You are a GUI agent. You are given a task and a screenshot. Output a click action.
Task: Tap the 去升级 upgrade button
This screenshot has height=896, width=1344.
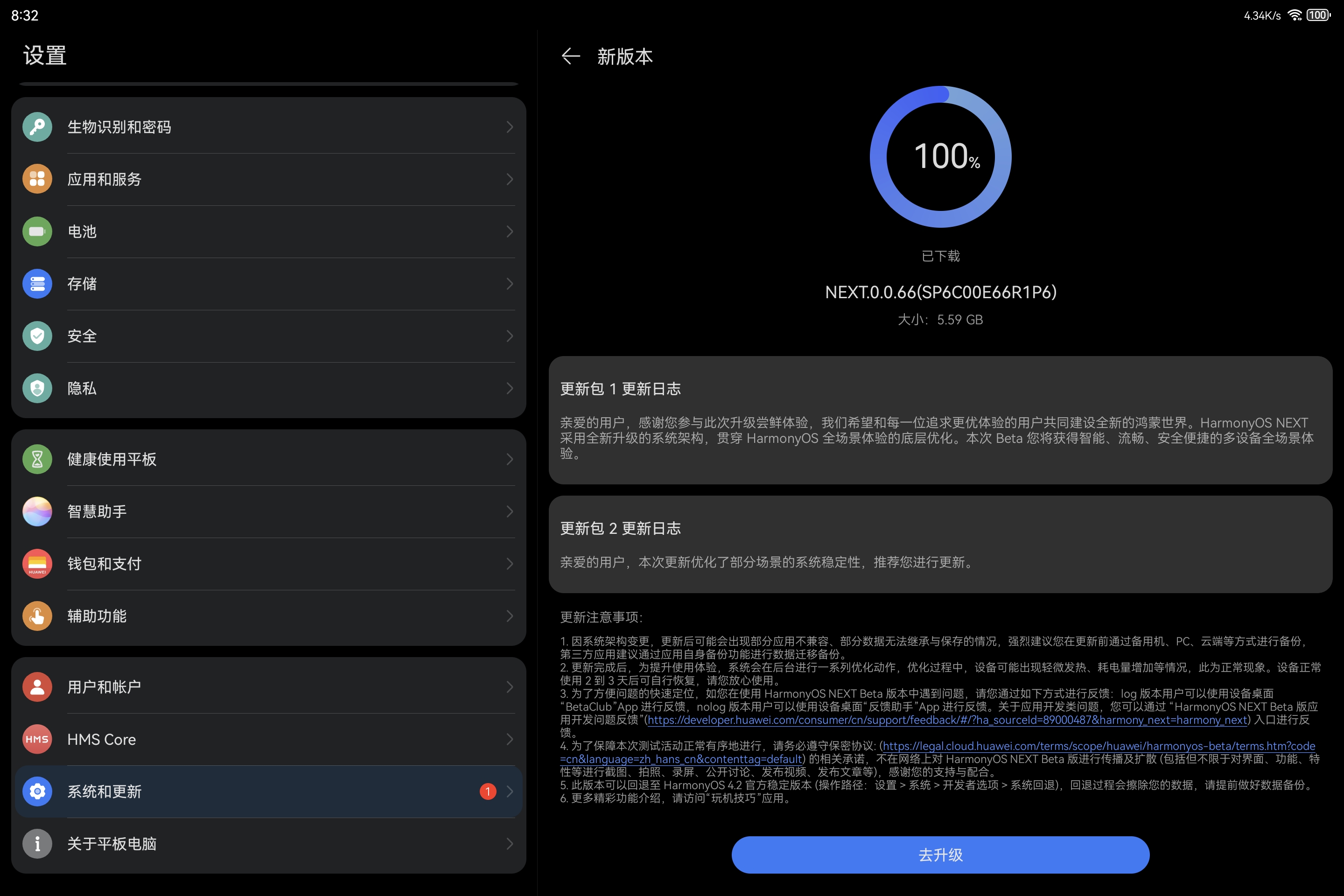click(x=940, y=855)
